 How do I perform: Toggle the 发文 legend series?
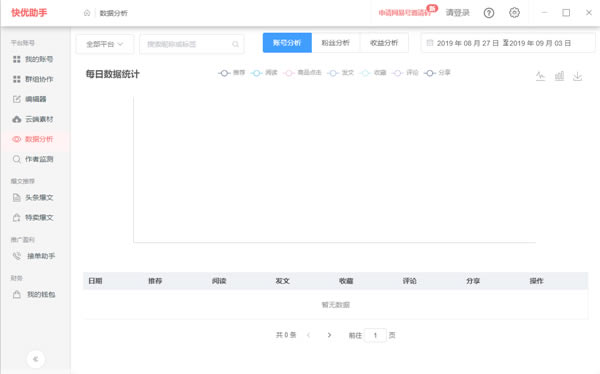pos(341,73)
